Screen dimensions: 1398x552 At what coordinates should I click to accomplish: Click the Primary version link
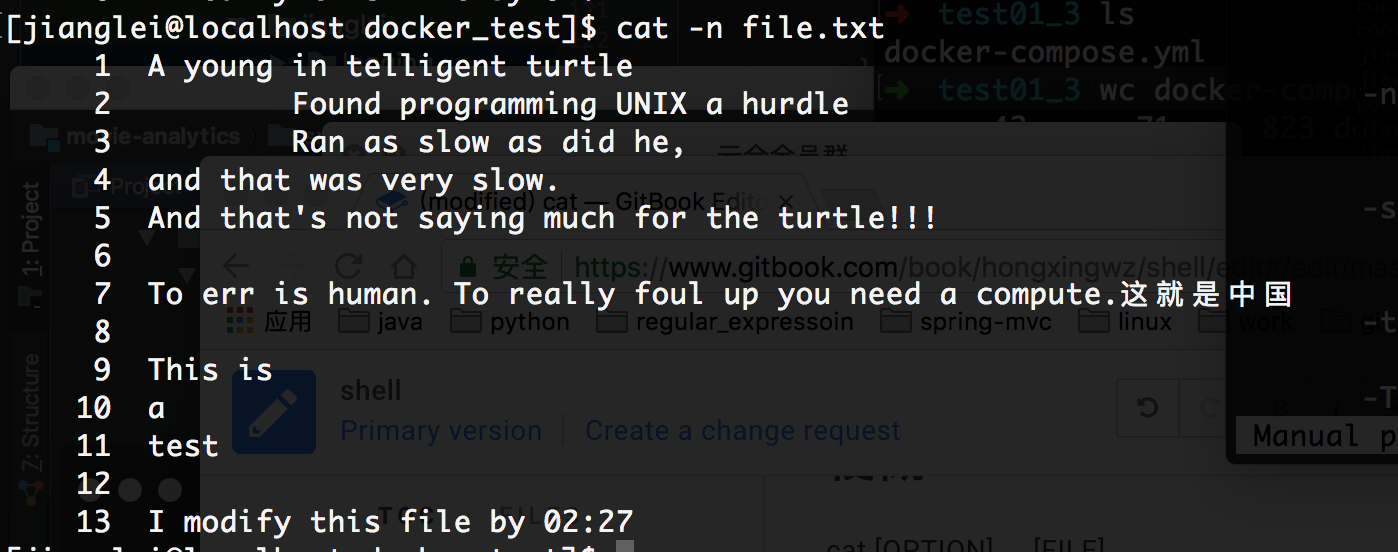441,431
